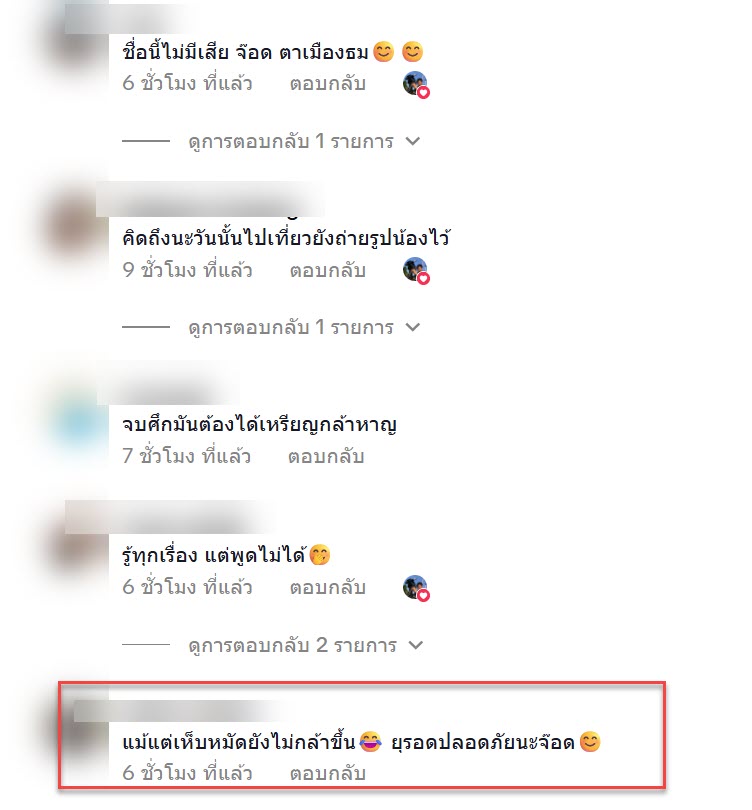Reply to 'จบศึกมันต้องได้เหรียญกล้าหาญ' comment
This screenshot has height=810, width=752.
coord(326,456)
